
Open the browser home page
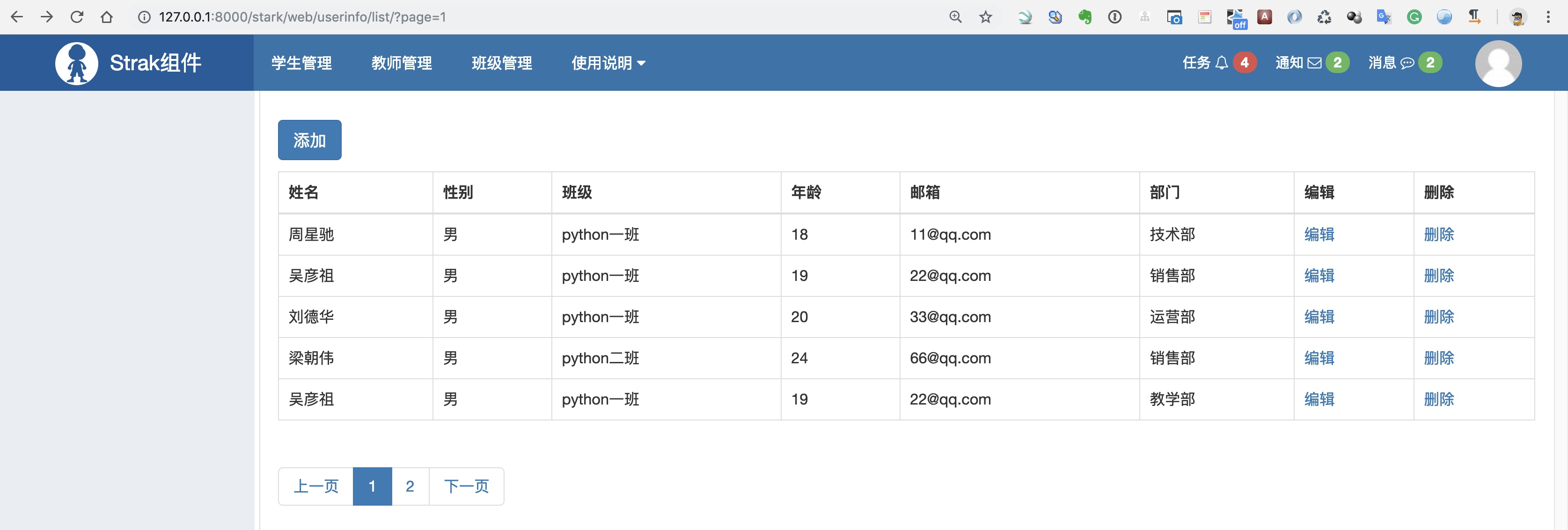pos(107,17)
